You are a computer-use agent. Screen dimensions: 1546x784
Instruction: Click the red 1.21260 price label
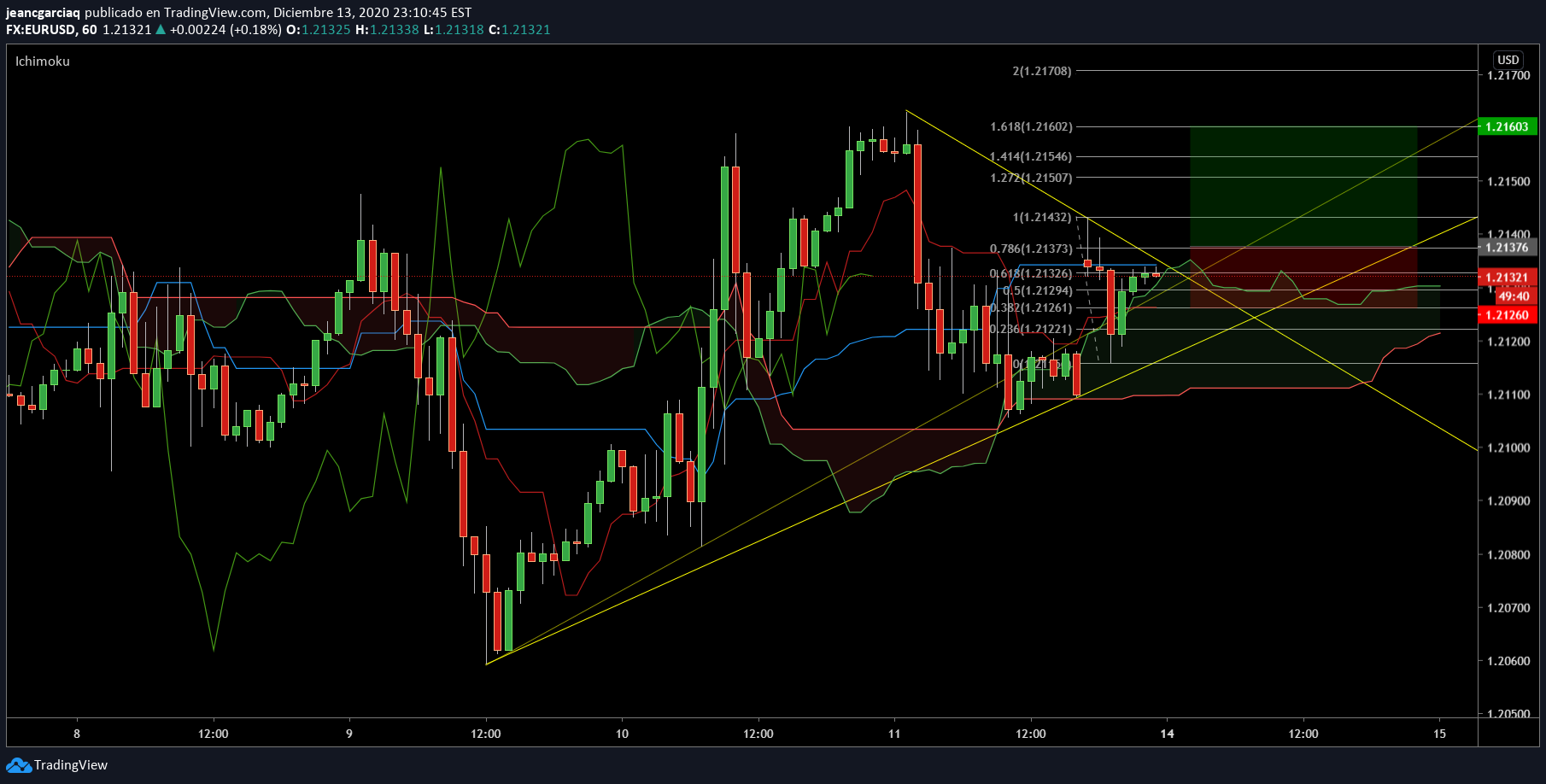click(x=1508, y=315)
